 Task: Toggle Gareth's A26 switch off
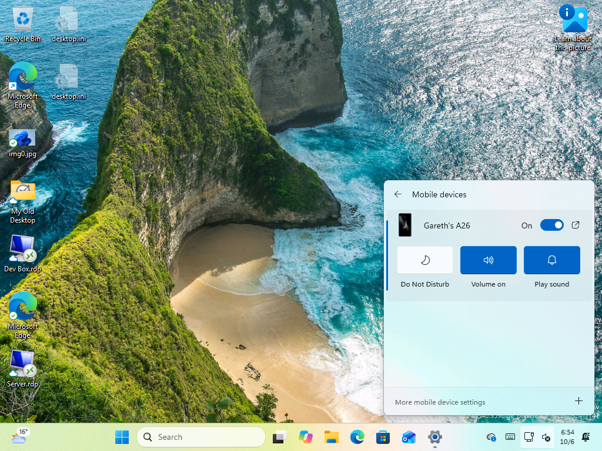click(x=552, y=225)
